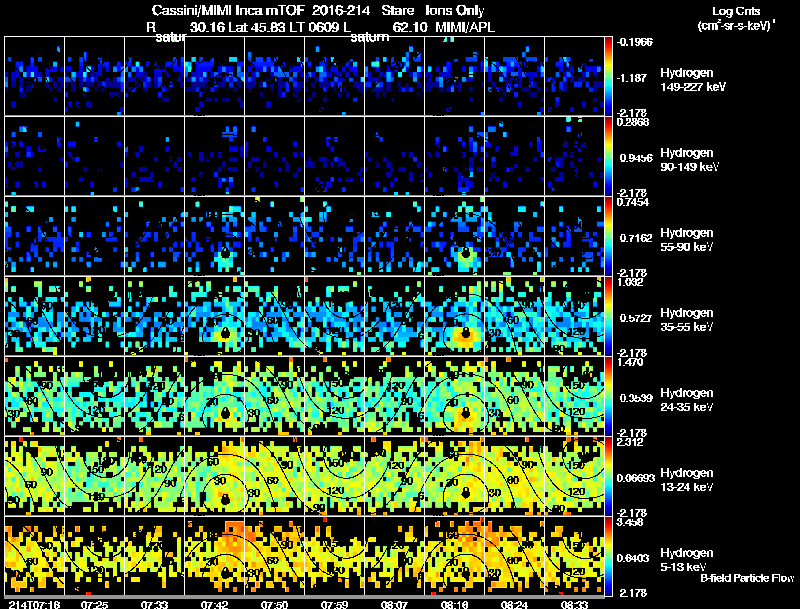Image resolution: width=800 pixels, height=609 pixels.
Task: Click the B-field Particle Flow label
Action: click(x=747, y=578)
